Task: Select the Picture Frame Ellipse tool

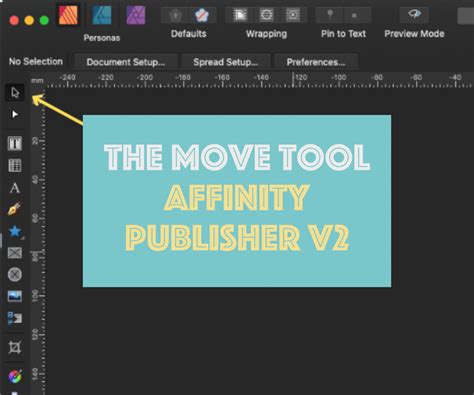Action: point(15,274)
